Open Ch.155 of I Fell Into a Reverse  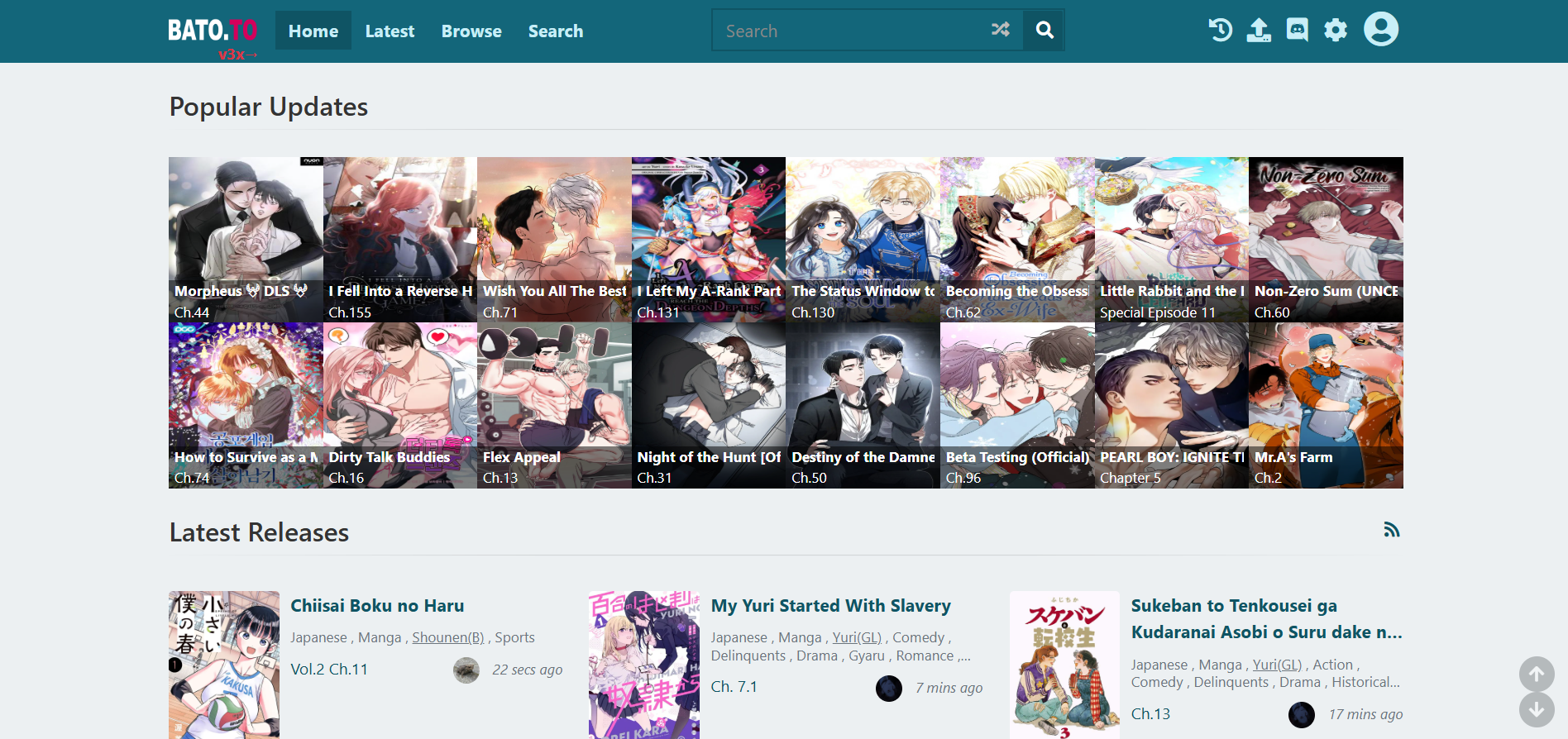(350, 312)
